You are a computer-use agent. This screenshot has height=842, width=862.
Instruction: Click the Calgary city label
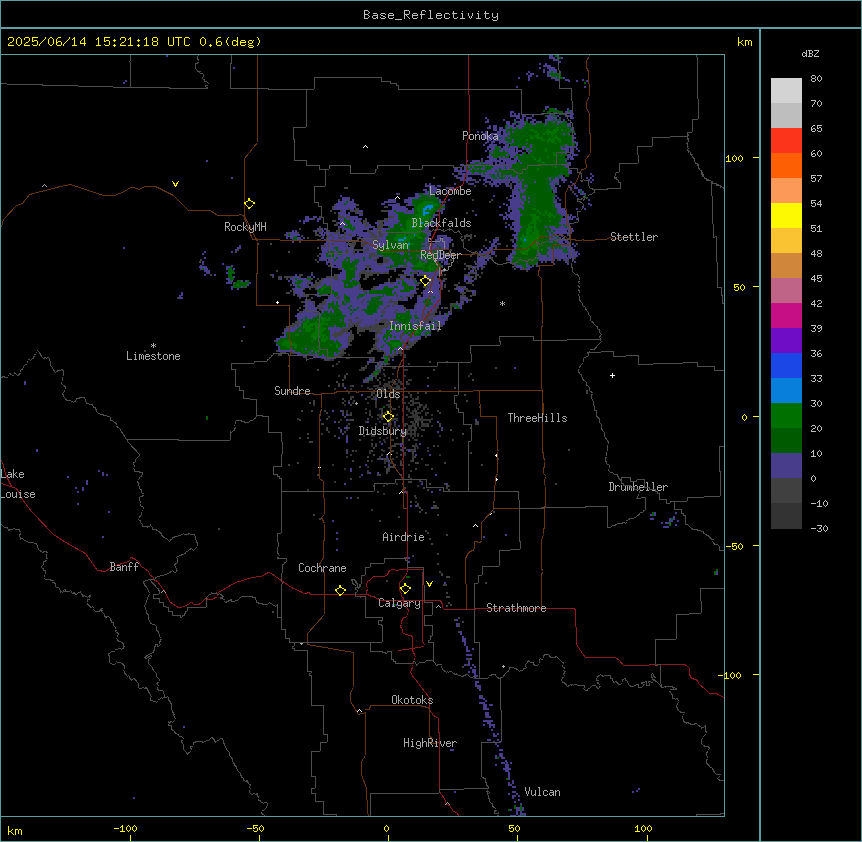400,603
